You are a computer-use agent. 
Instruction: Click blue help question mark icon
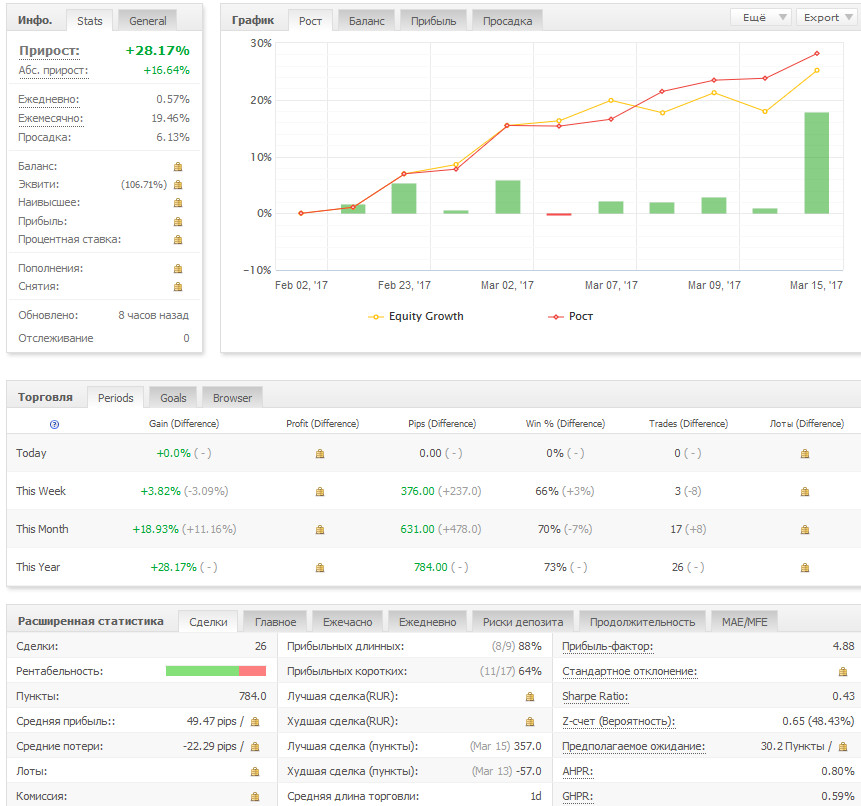[54, 424]
